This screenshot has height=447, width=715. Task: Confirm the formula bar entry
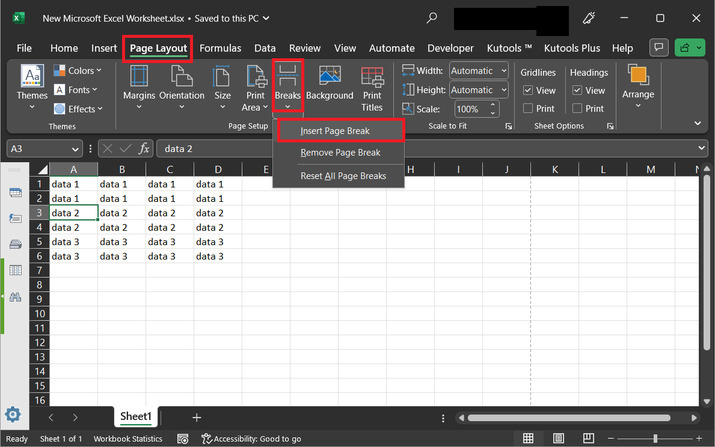click(125, 149)
